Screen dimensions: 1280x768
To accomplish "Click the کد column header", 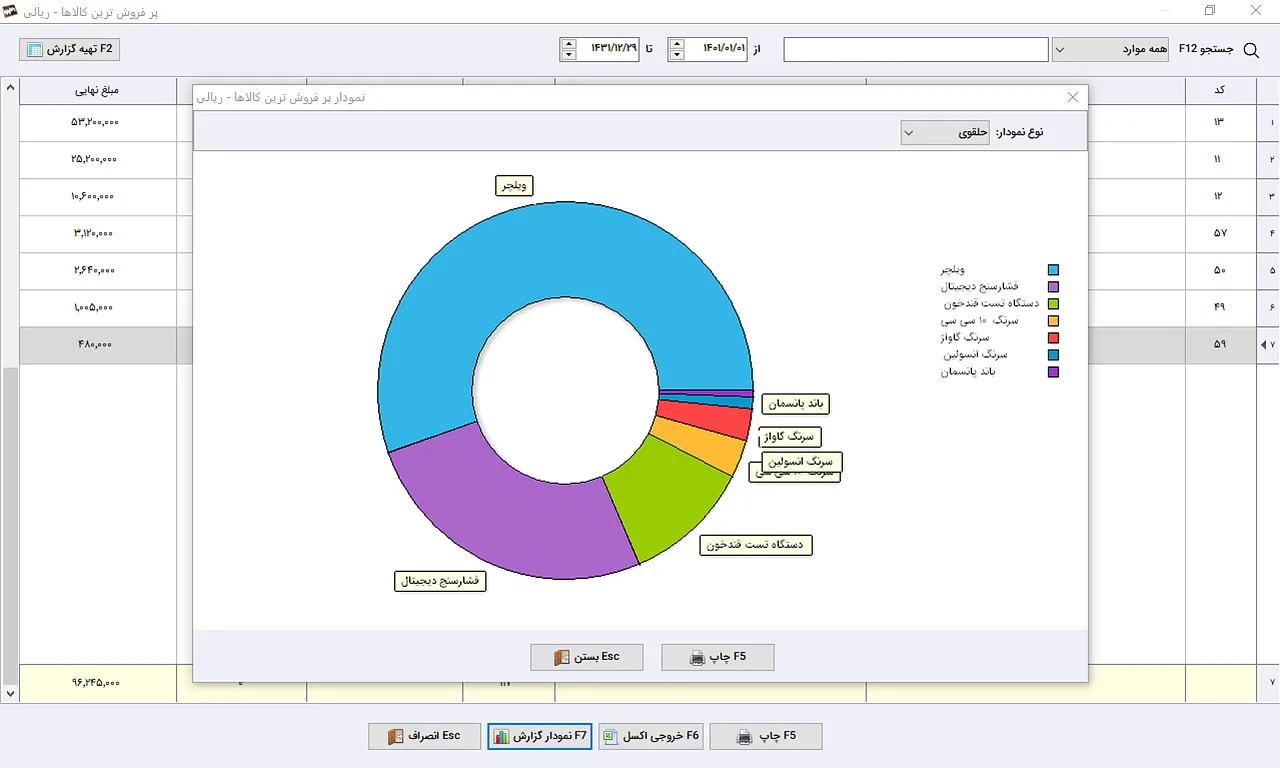I will coord(1219,90).
